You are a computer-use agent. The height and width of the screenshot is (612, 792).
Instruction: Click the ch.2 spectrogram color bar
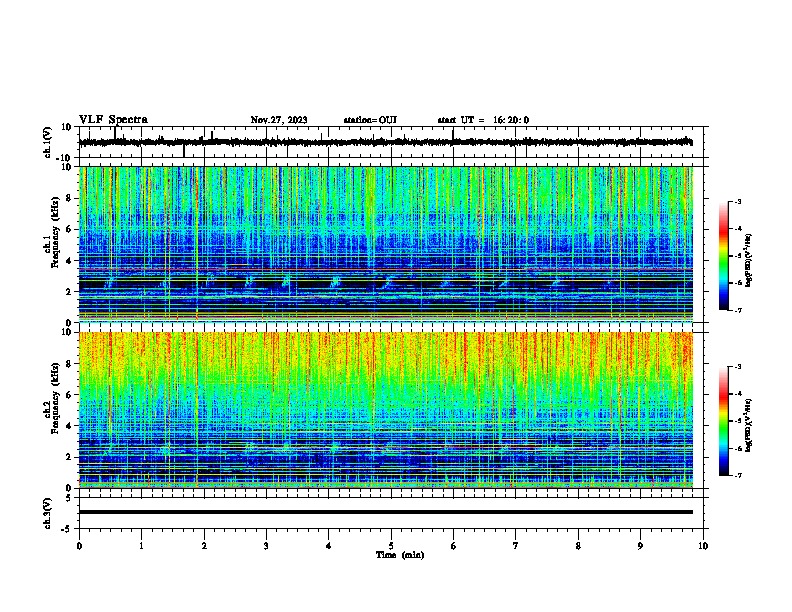[723, 421]
